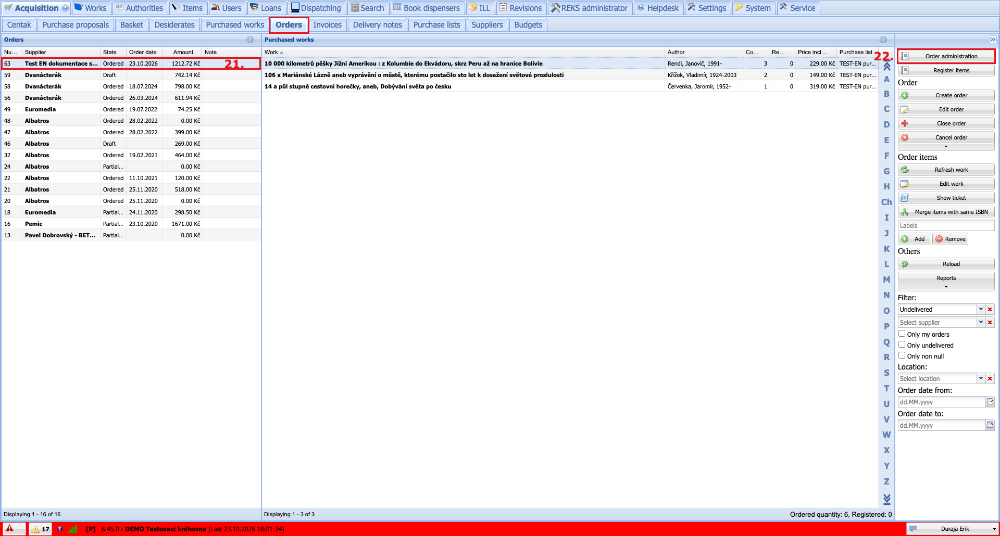Open the Dispatching module tab
Image resolution: width=1000 pixels, height=536 pixels.
coord(316,8)
